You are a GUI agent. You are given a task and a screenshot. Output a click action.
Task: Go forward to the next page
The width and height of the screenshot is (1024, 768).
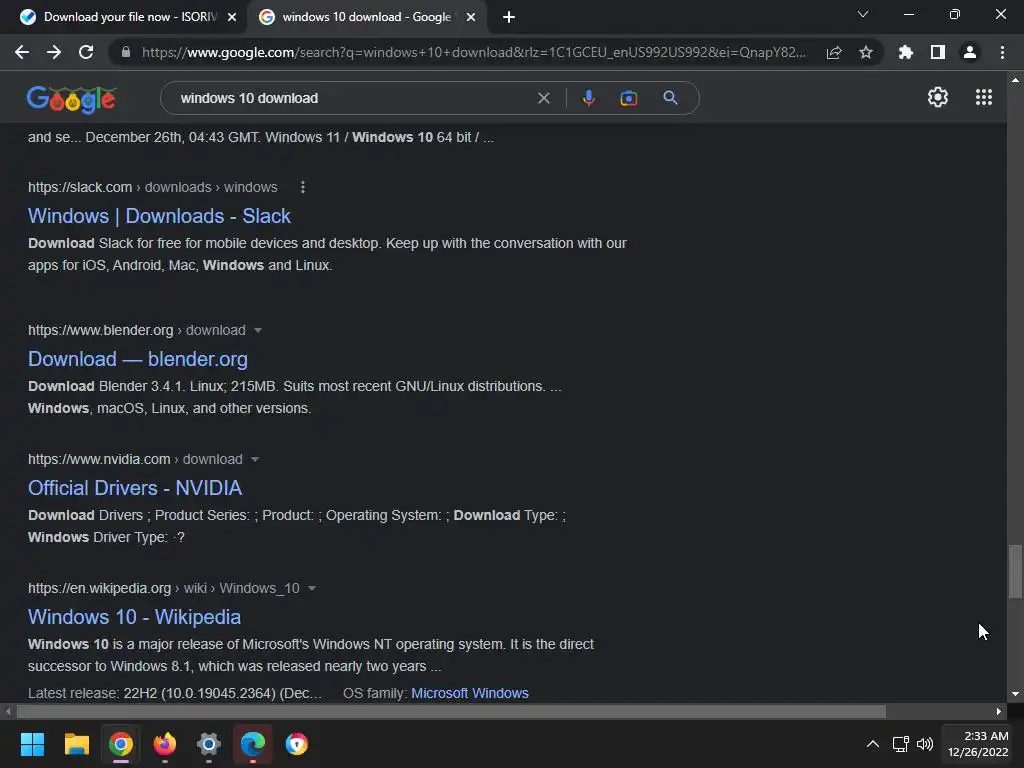pyautogui.click(x=54, y=52)
